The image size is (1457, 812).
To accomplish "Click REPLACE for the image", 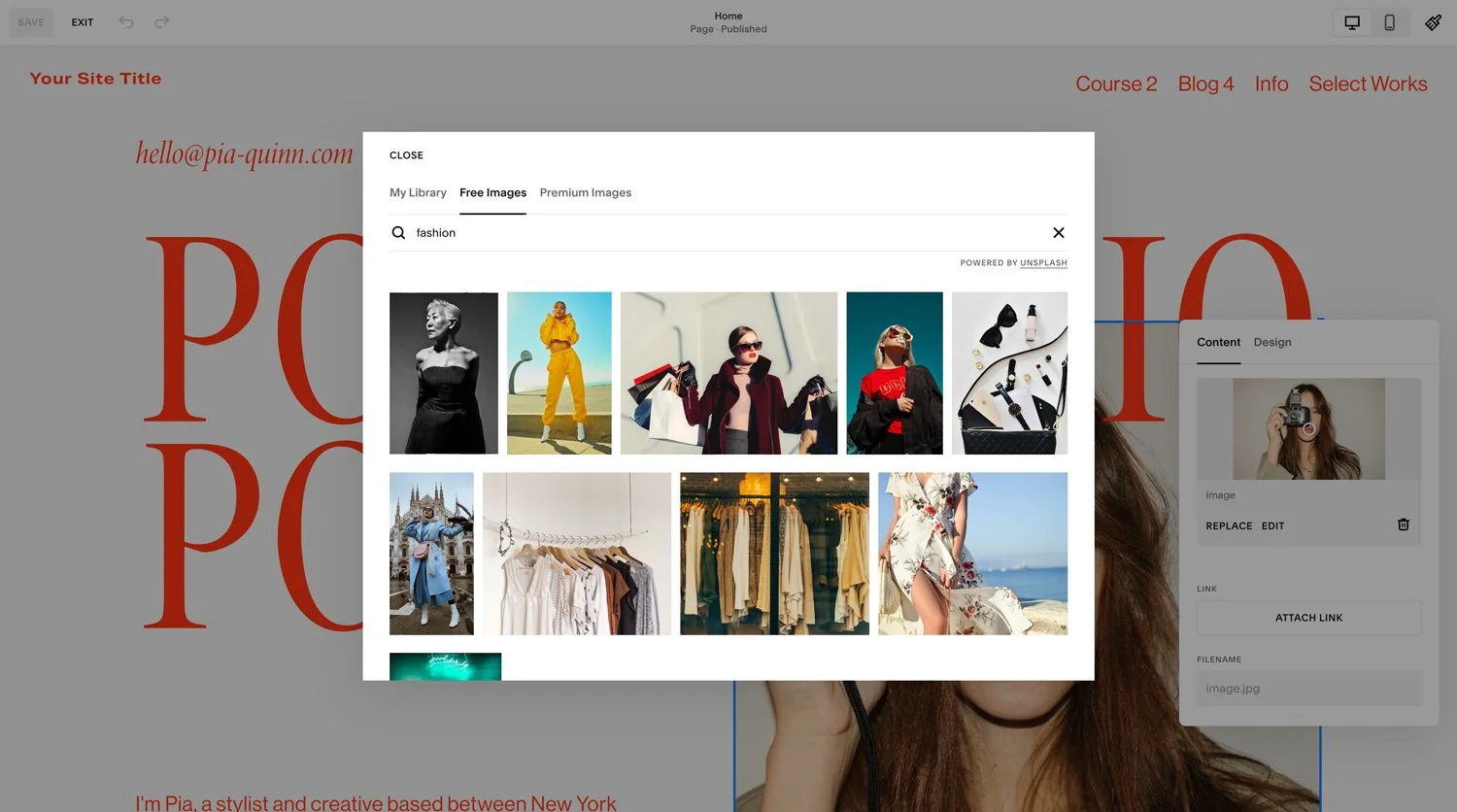I will pos(1229,525).
